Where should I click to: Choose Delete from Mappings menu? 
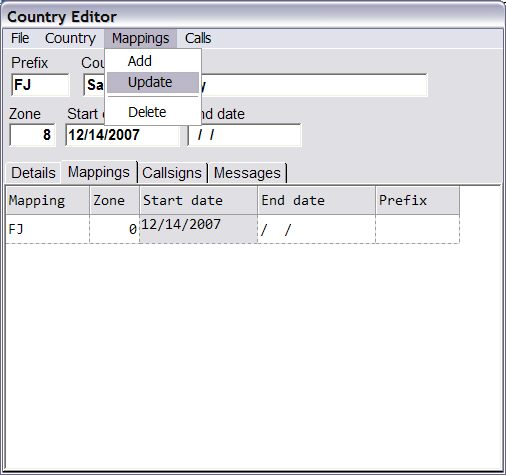tap(153, 112)
